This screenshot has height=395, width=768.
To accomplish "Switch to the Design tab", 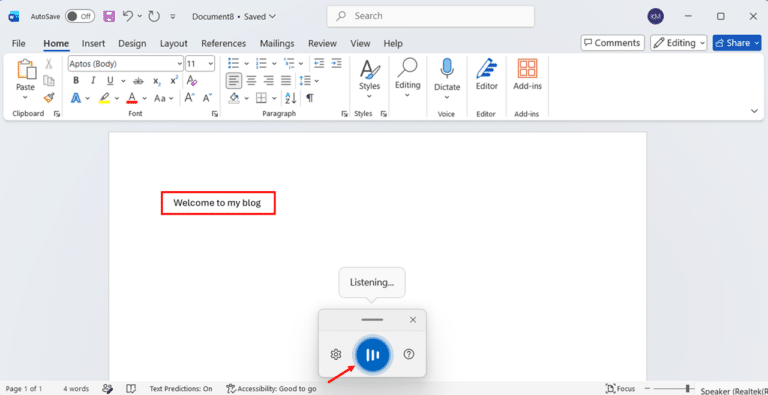I will pyautogui.click(x=132, y=44).
